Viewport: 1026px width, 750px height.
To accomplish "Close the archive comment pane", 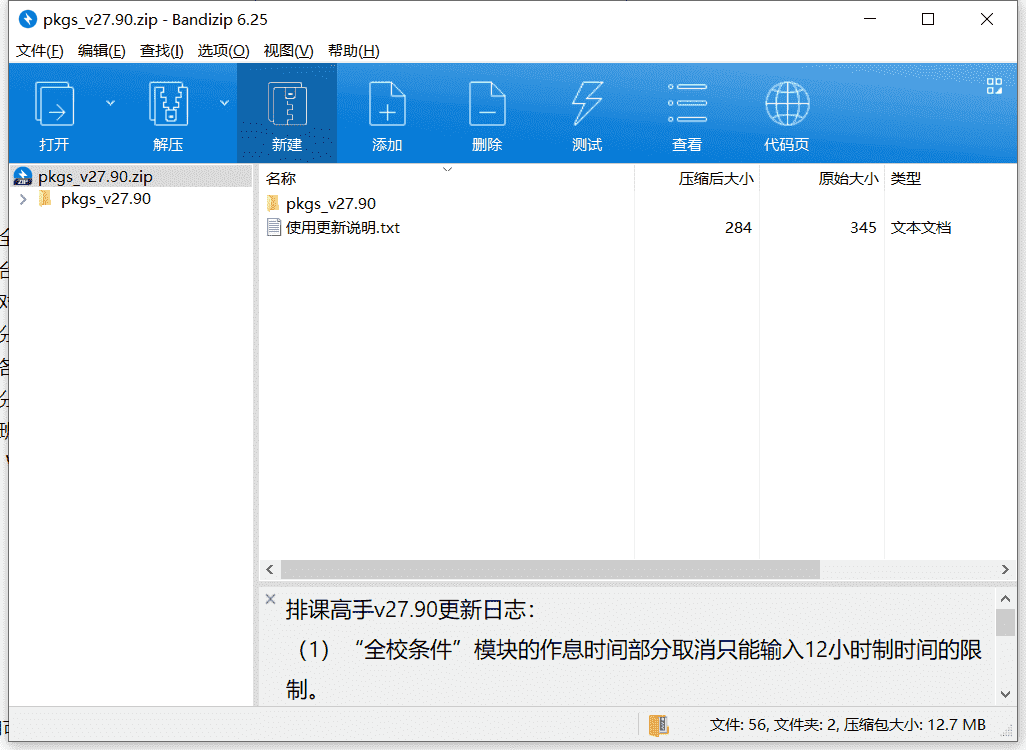I will click(x=270, y=599).
